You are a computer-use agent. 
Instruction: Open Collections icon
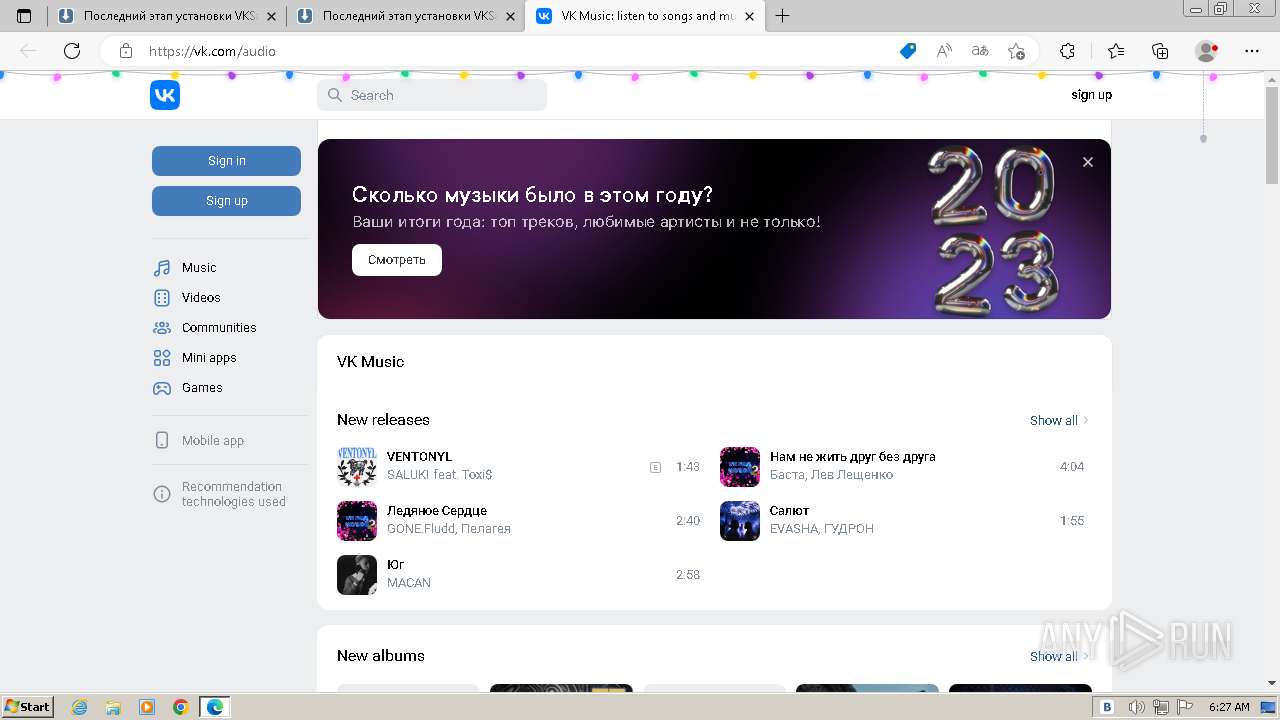point(1160,51)
